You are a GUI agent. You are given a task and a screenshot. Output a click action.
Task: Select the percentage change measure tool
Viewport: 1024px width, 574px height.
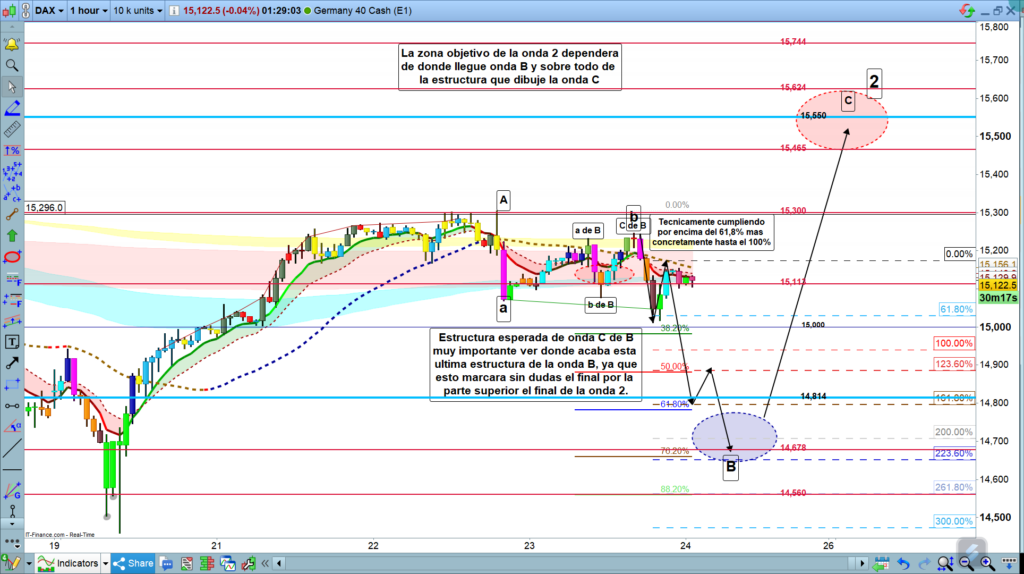click(12, 150)
